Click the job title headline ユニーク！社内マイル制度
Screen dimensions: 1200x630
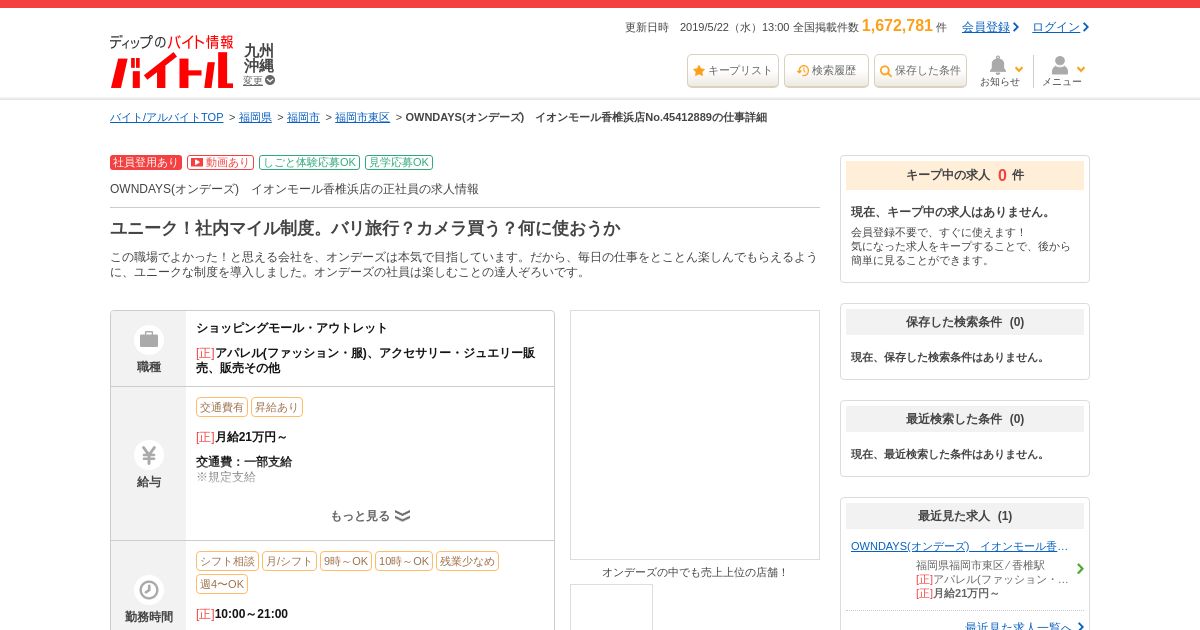(x=365, y=228)
